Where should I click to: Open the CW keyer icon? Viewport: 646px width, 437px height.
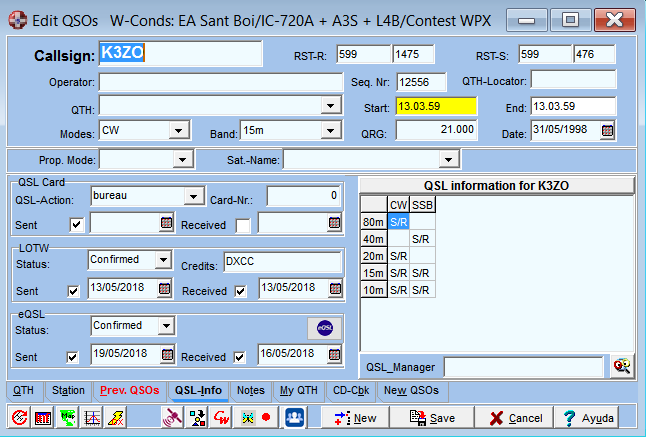coord(221,418)
